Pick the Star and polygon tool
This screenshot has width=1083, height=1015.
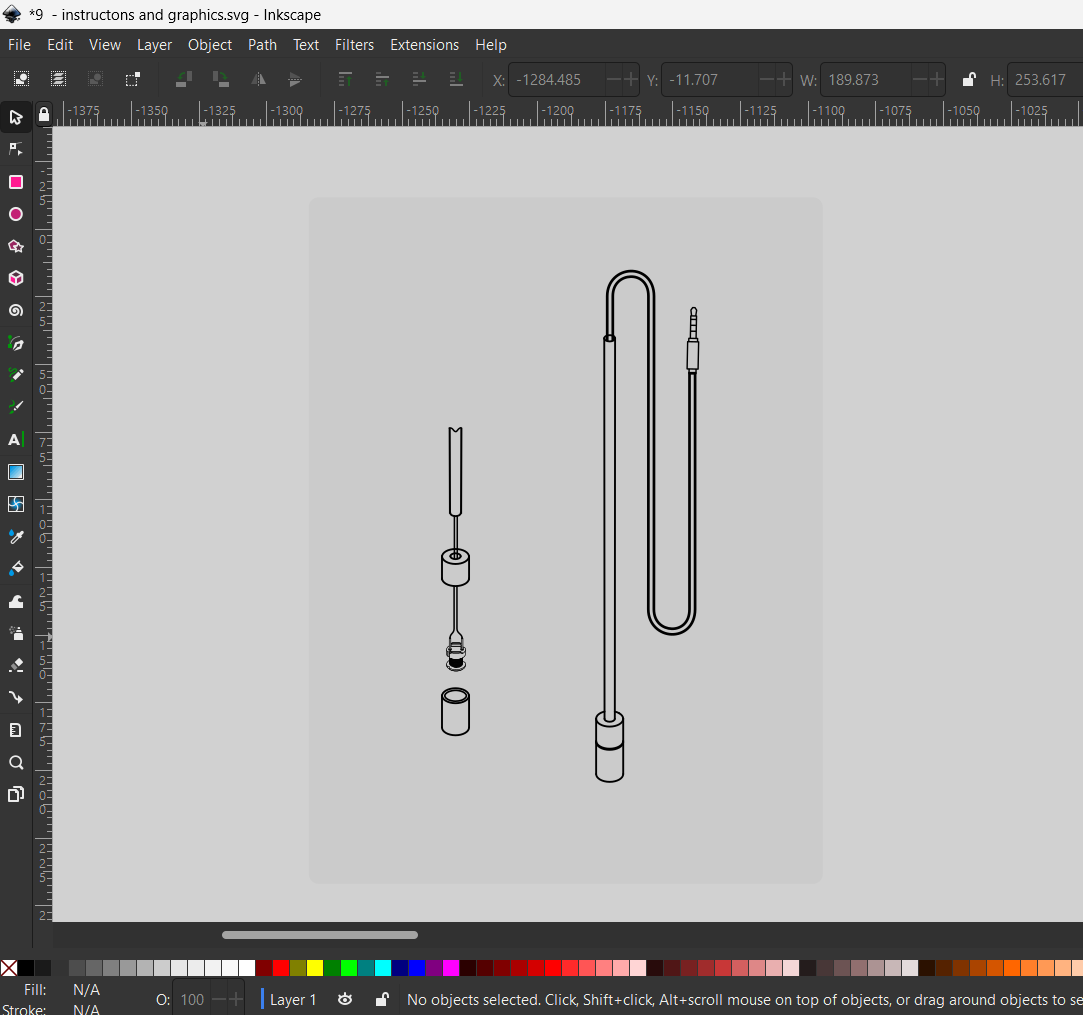(x=16, y=246)
